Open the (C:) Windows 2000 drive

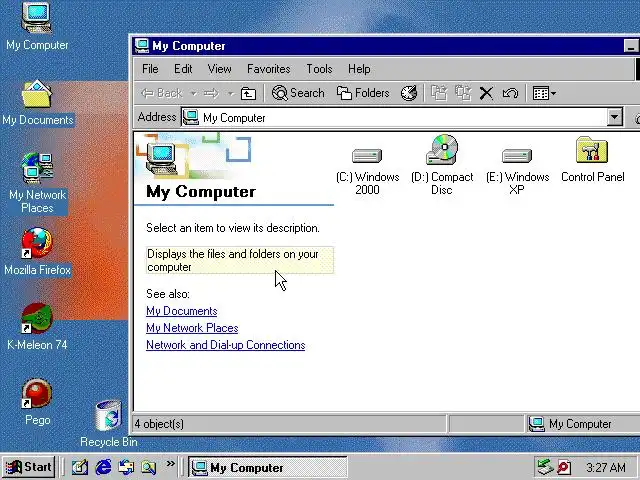coord(367,171)
